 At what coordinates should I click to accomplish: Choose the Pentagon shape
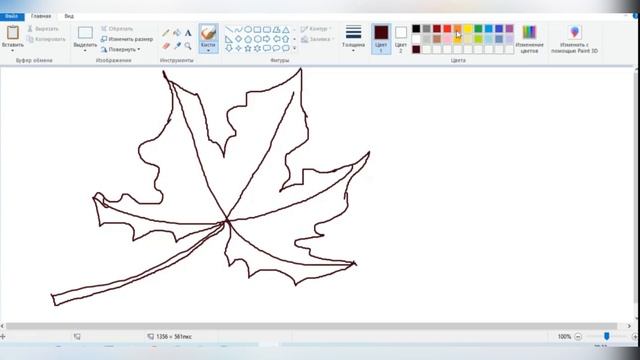tap(248, 39)
